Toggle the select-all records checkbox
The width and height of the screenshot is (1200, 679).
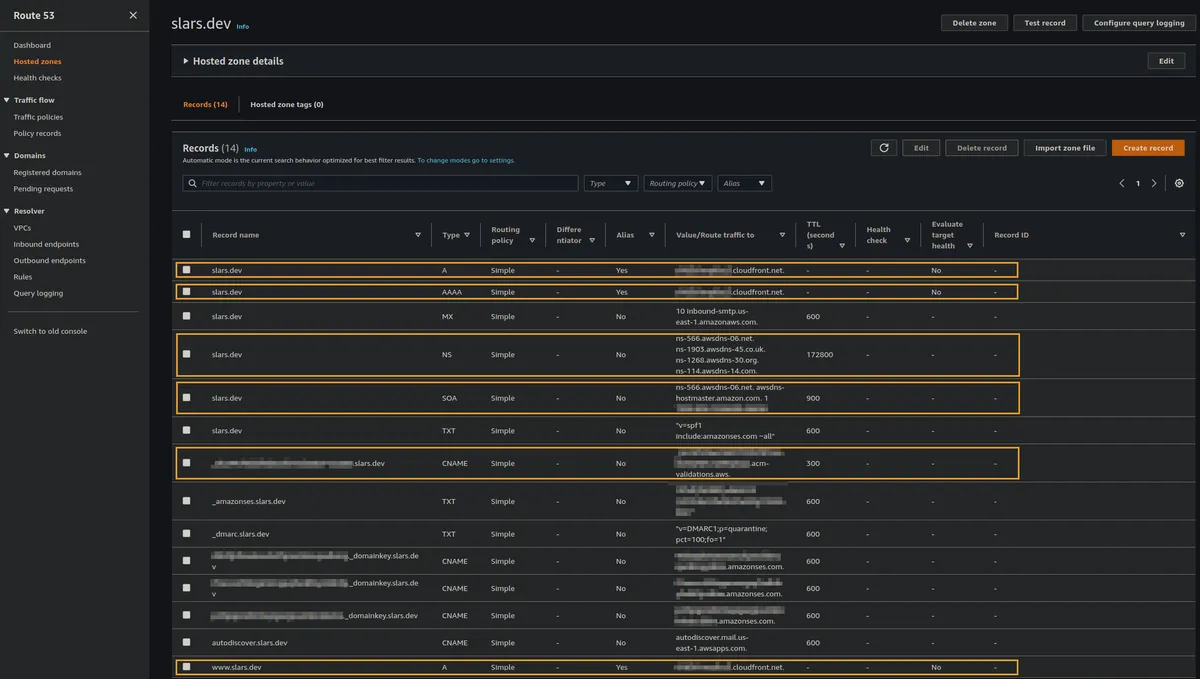click(x=187, y=235)
